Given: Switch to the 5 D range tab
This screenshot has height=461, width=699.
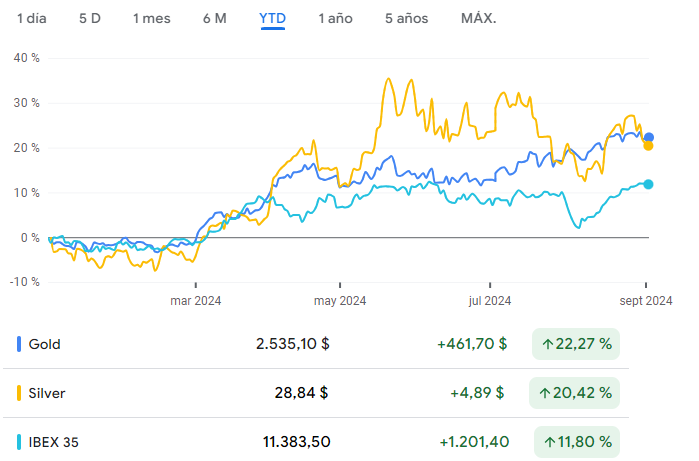Looking at the screenshot, I should [90, 19].
